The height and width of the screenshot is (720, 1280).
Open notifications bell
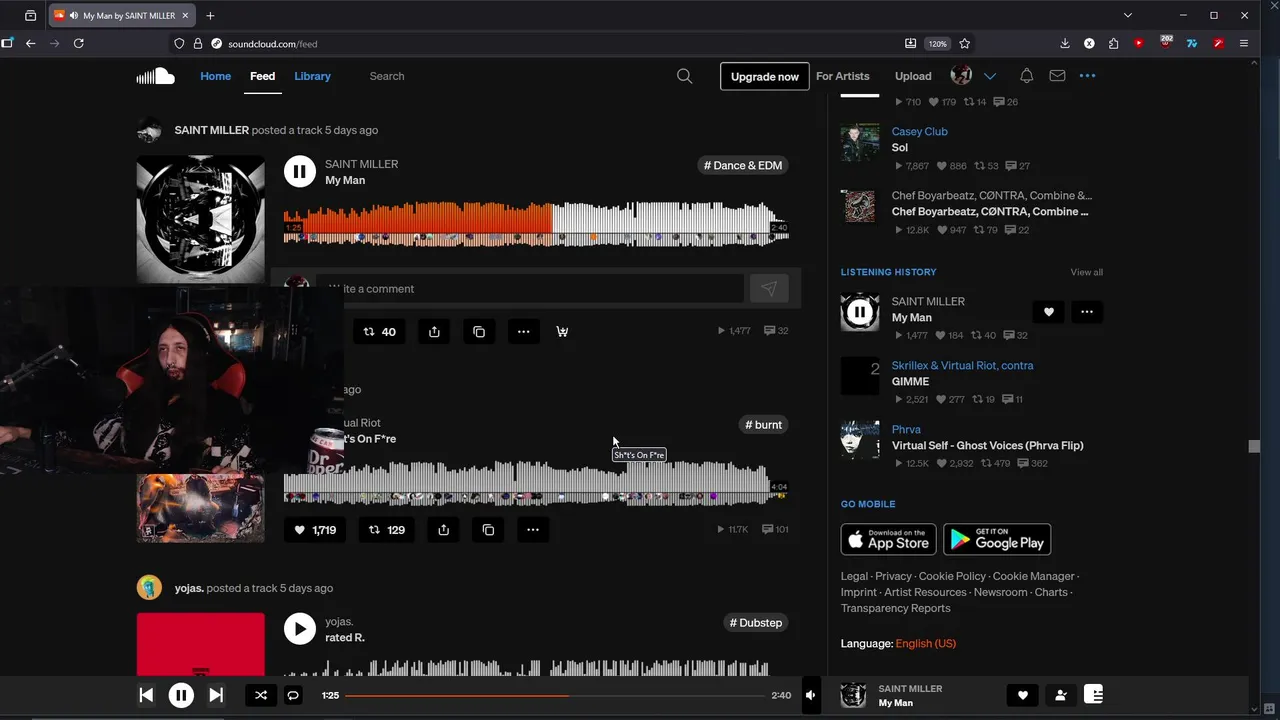[1026, 76]
